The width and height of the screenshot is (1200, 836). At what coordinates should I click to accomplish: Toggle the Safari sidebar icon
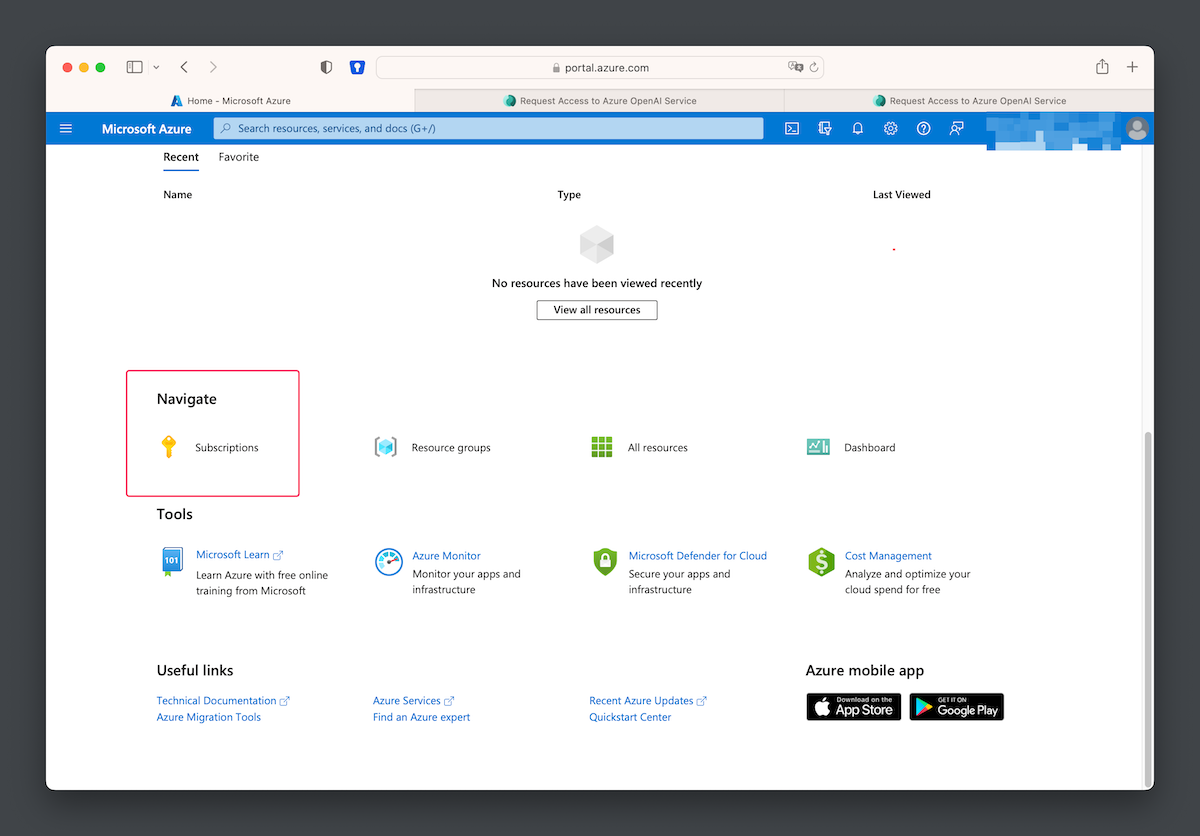[x=135, y=67]
